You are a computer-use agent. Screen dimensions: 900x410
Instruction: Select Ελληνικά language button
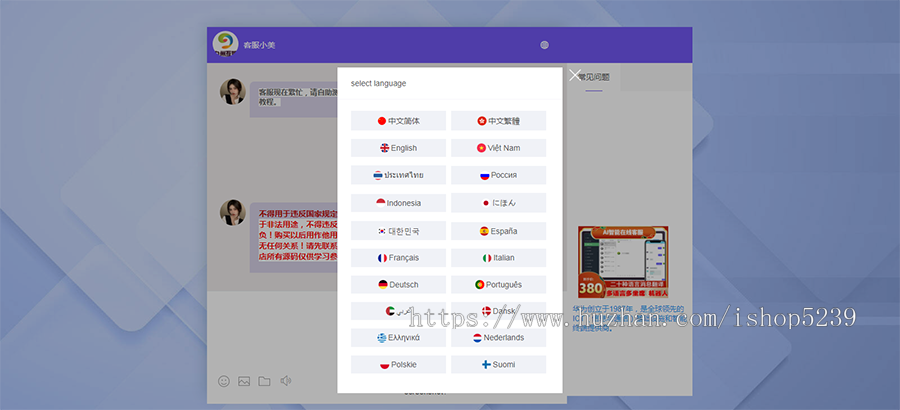(398, 338)
